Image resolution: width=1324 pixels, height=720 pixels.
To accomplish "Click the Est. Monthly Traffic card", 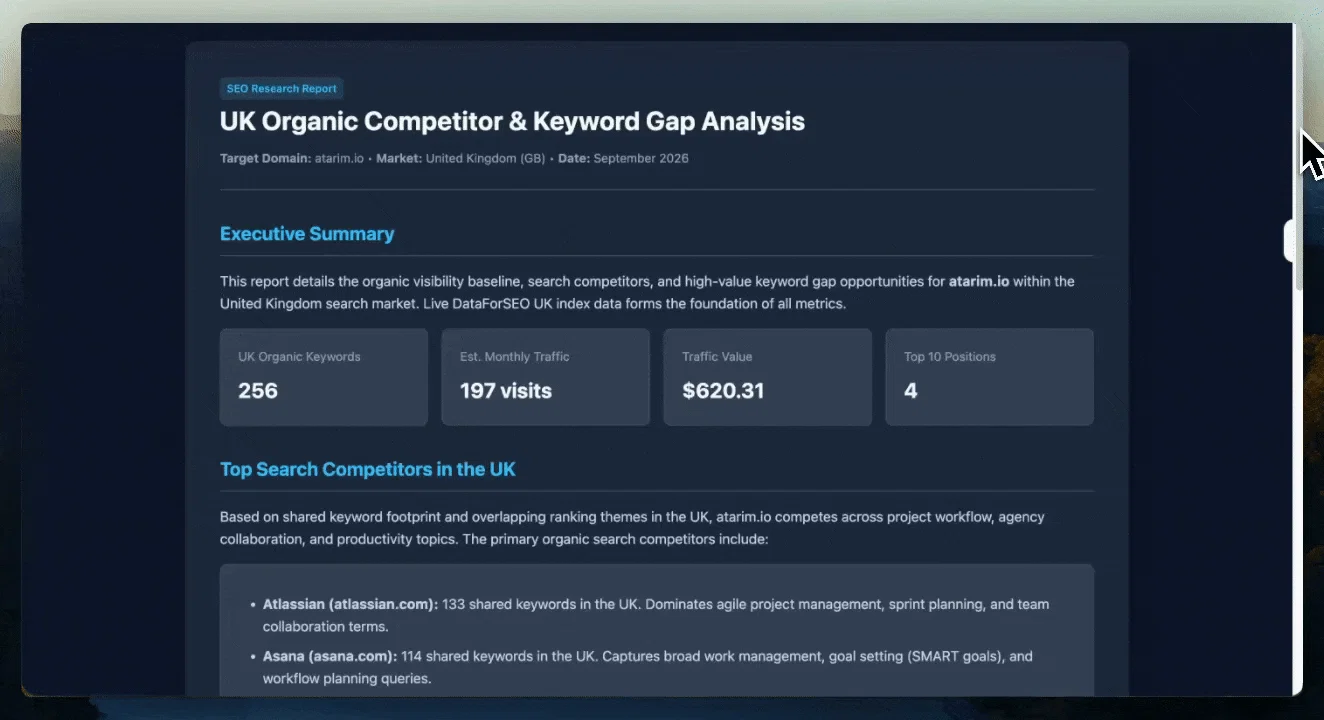I will pos(546,377).
